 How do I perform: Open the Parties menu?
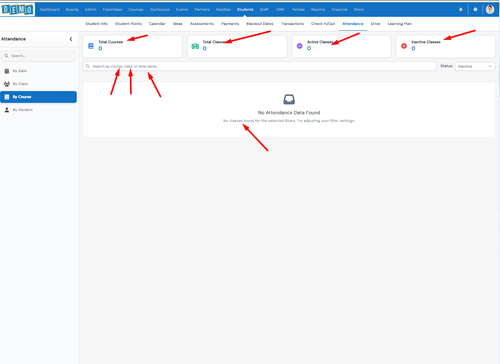coord(298,9)
